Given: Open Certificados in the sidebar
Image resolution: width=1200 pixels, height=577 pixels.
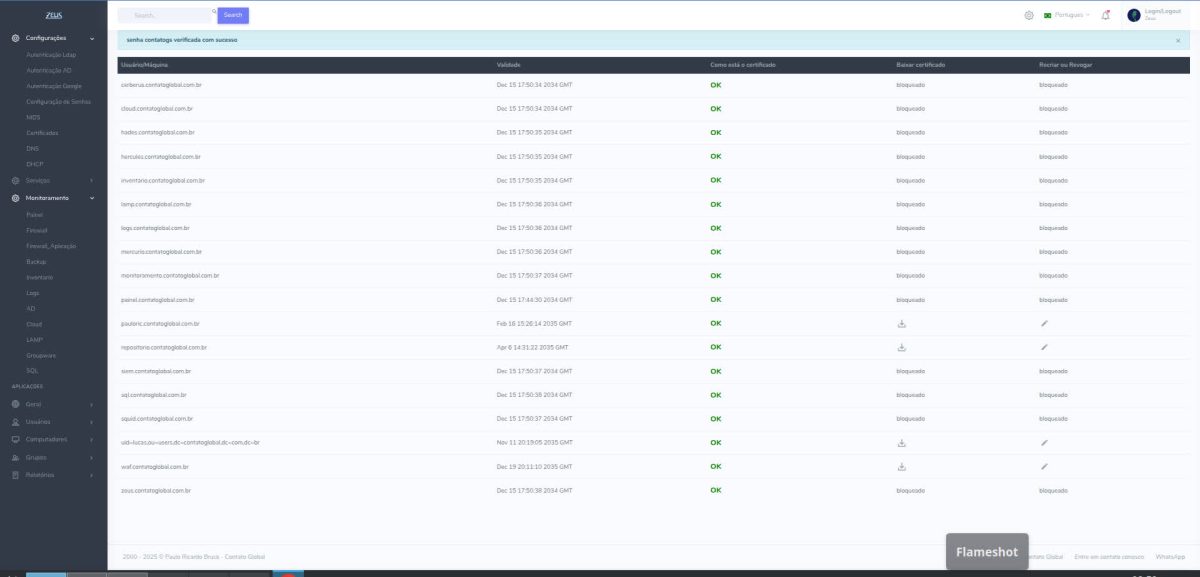Looking at the screenshot, I should pyautogui.click(x=42, y=133).
